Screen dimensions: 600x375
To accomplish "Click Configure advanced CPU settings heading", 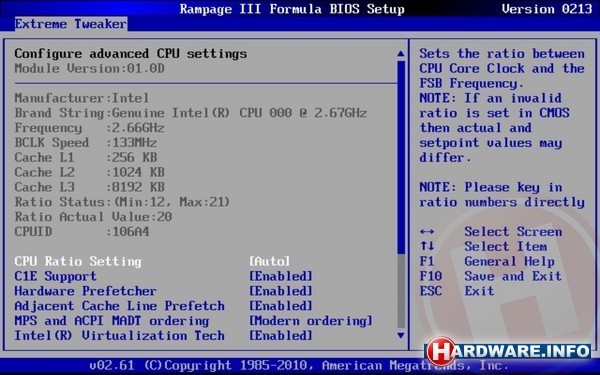I will click(130, 54).
